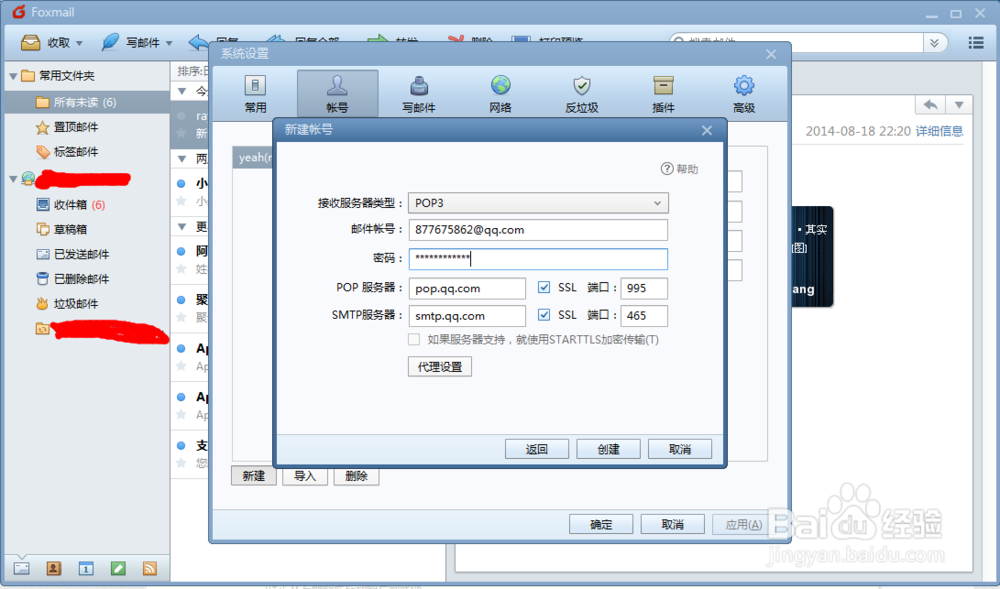This screenshot has height=589, width=1000.
Task: Enable the STARTTLS encryption checkbox
Action: tap(414, 339)
